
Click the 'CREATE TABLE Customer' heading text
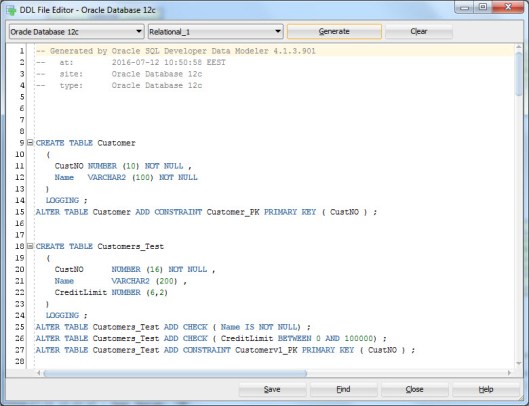click(85, 143)
